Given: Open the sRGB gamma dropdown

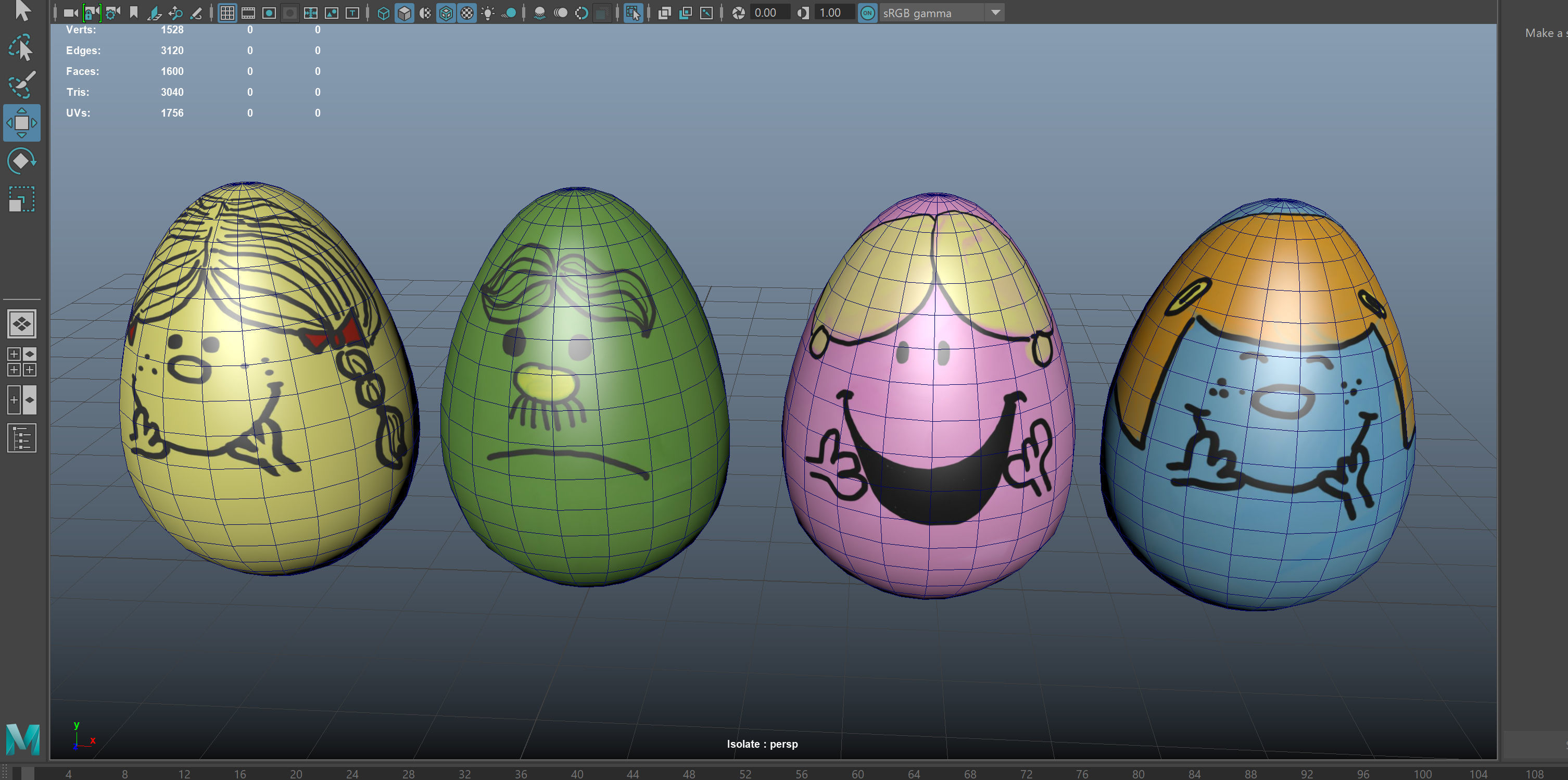Looking at the screenshot, I should 942,13.
